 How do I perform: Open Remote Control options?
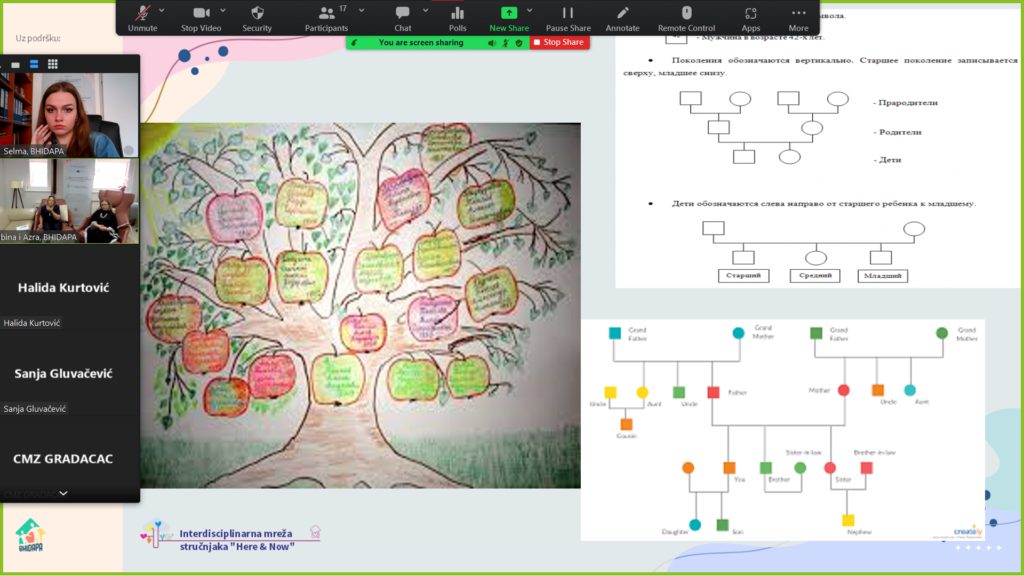click(686, 17)
